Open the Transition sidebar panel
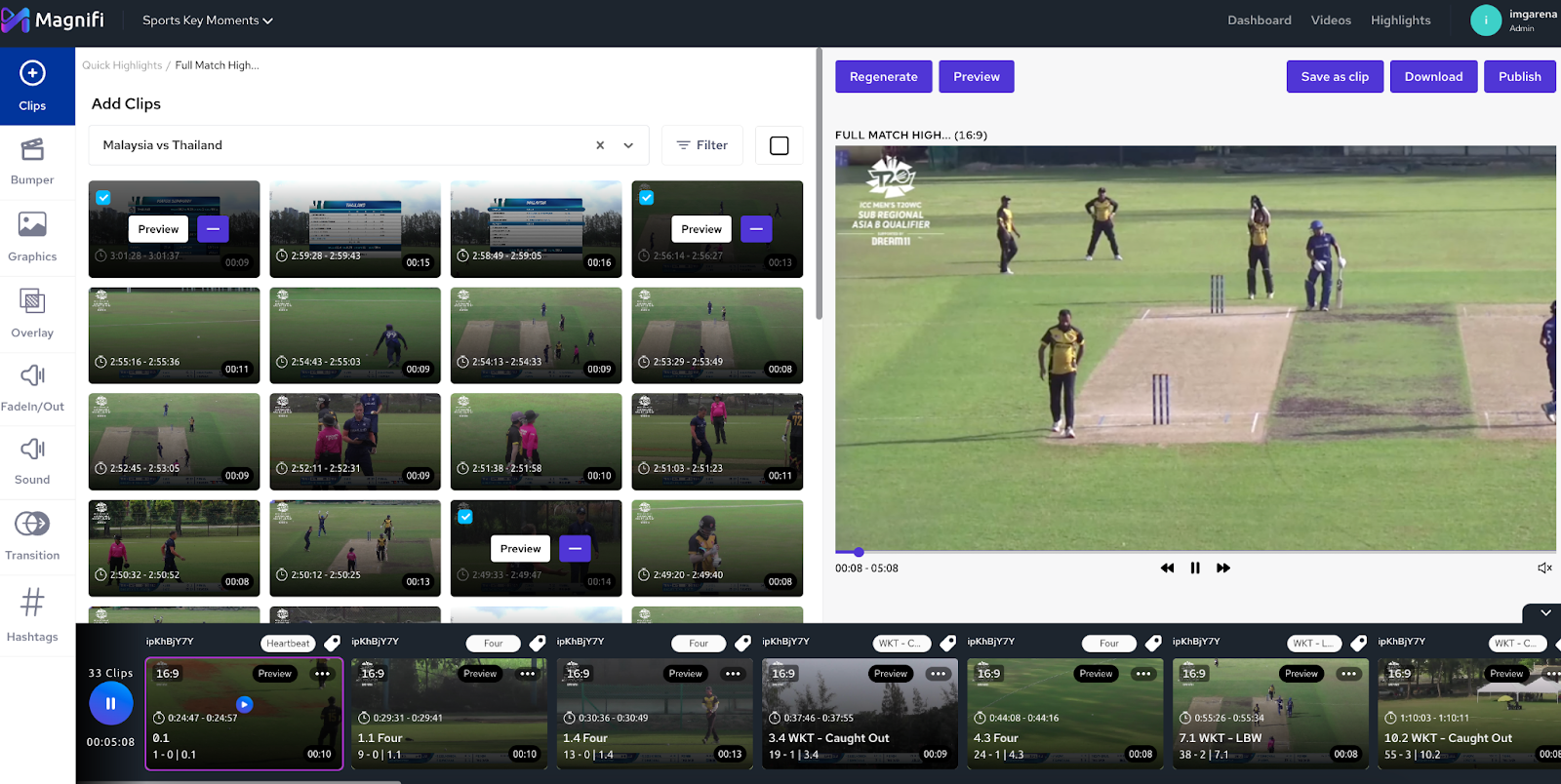The width and height of the screenshot is (1561, 784). [32, 536]
